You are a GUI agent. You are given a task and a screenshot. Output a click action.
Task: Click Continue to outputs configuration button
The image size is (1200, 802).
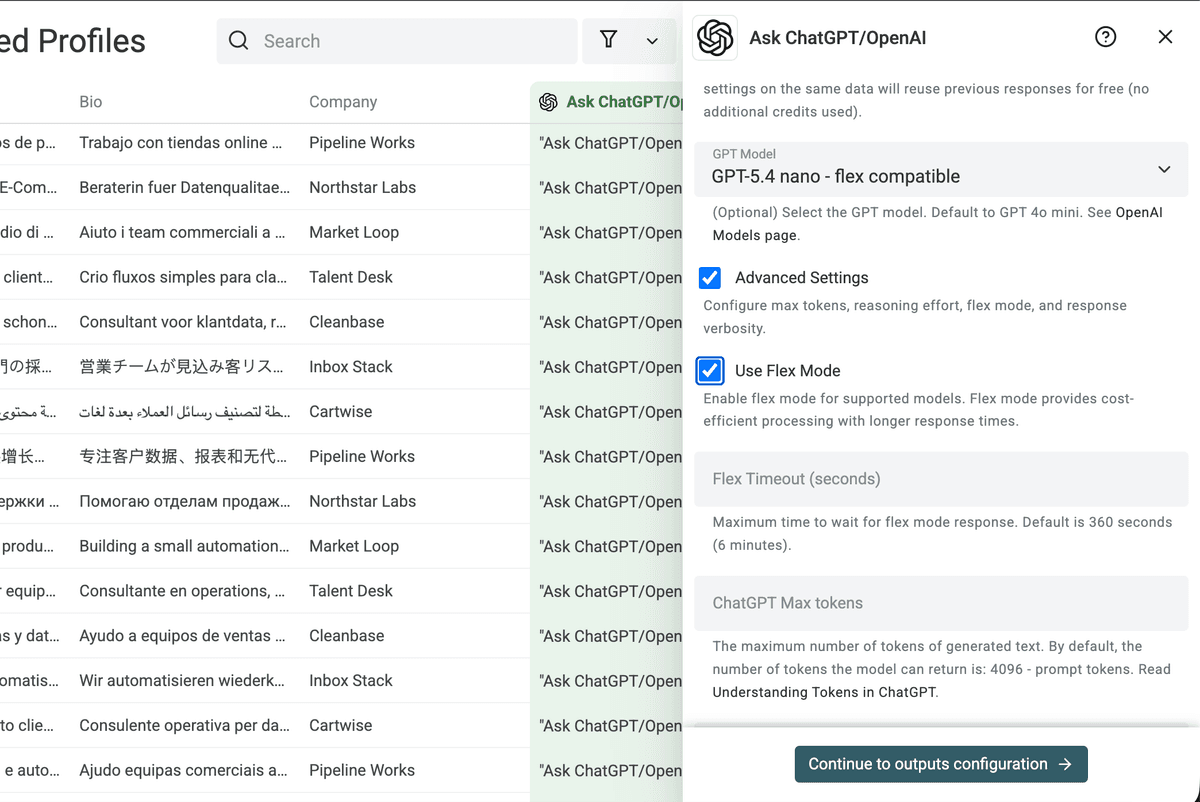941,764
